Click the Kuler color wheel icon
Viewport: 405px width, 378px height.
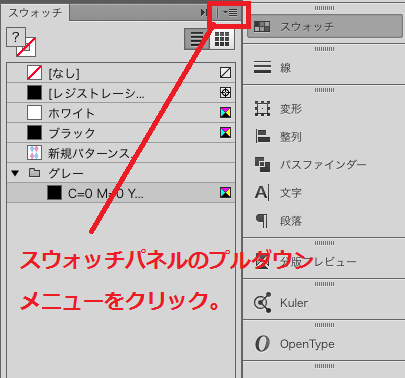(262, 302)
